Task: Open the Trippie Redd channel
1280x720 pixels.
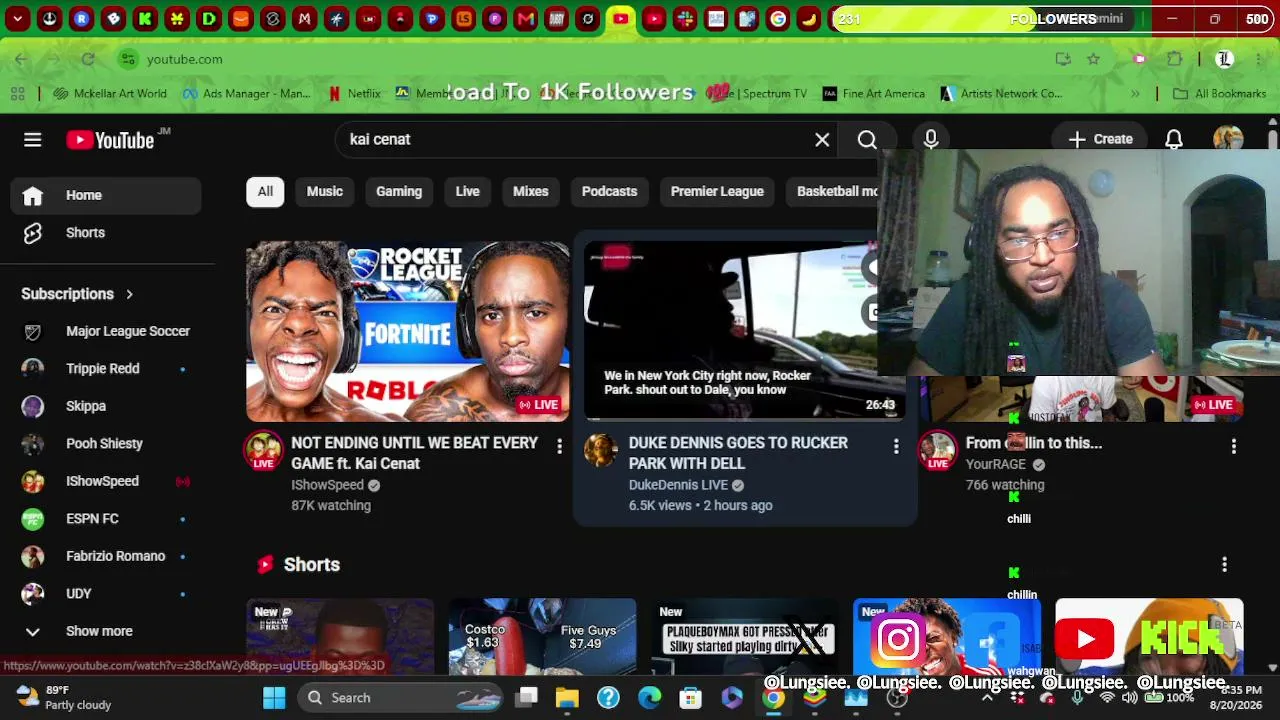Action: tap(106, 369)
